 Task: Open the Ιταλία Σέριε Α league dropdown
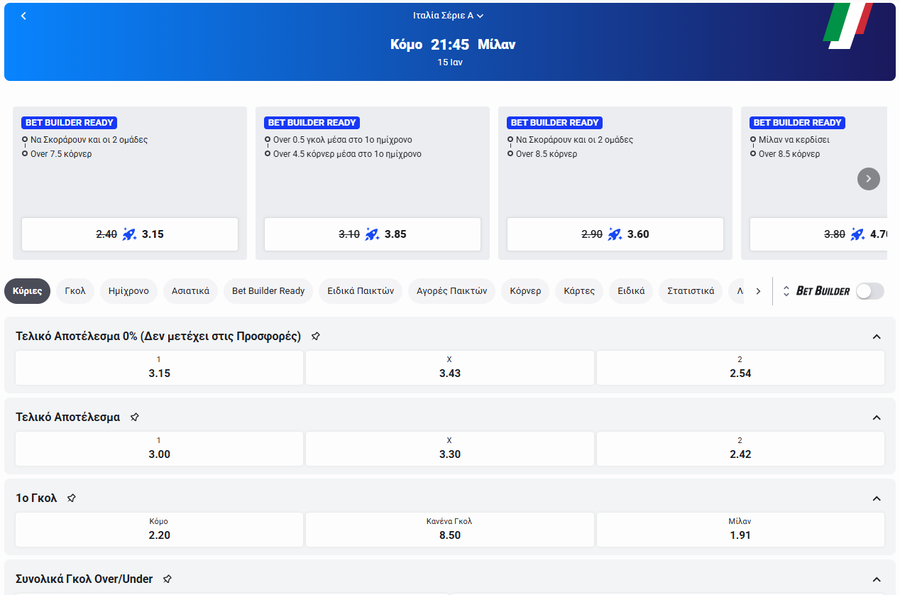(449, 16)
